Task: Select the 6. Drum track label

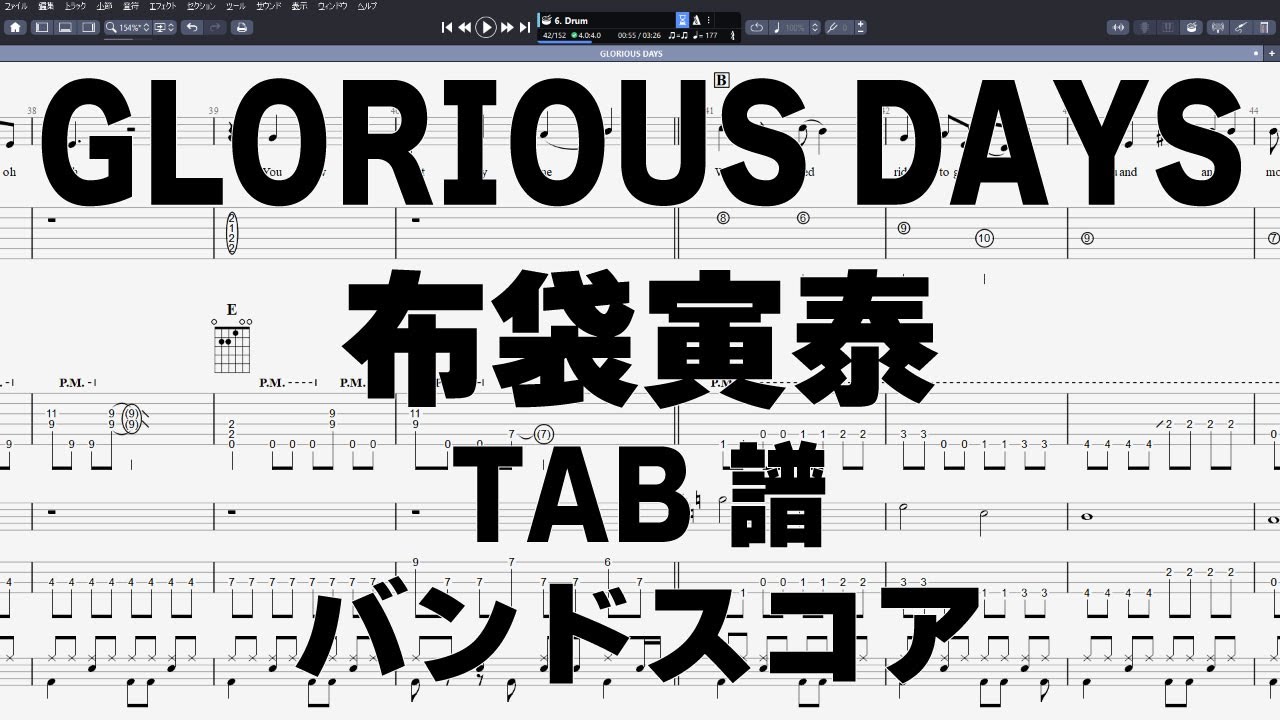Action: 571,20
